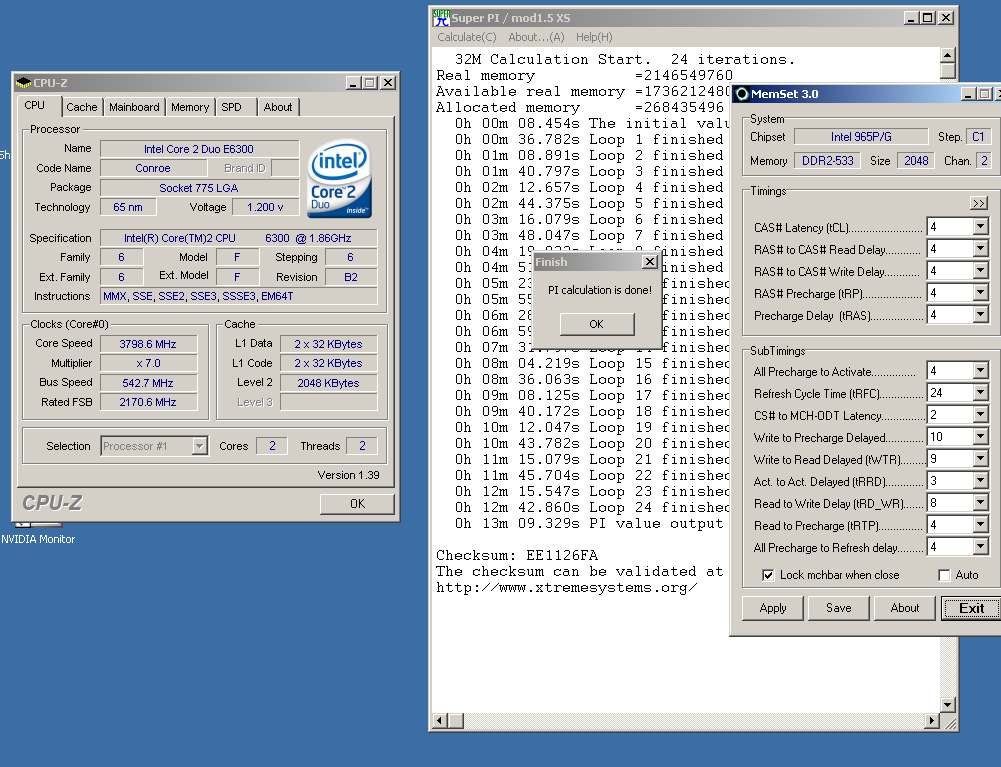Image resolution: width=1001 pixels, height=767 pixels.
Task: Click the http://www.xtremesystems.org/ text
Action: [x=567, y=588]
